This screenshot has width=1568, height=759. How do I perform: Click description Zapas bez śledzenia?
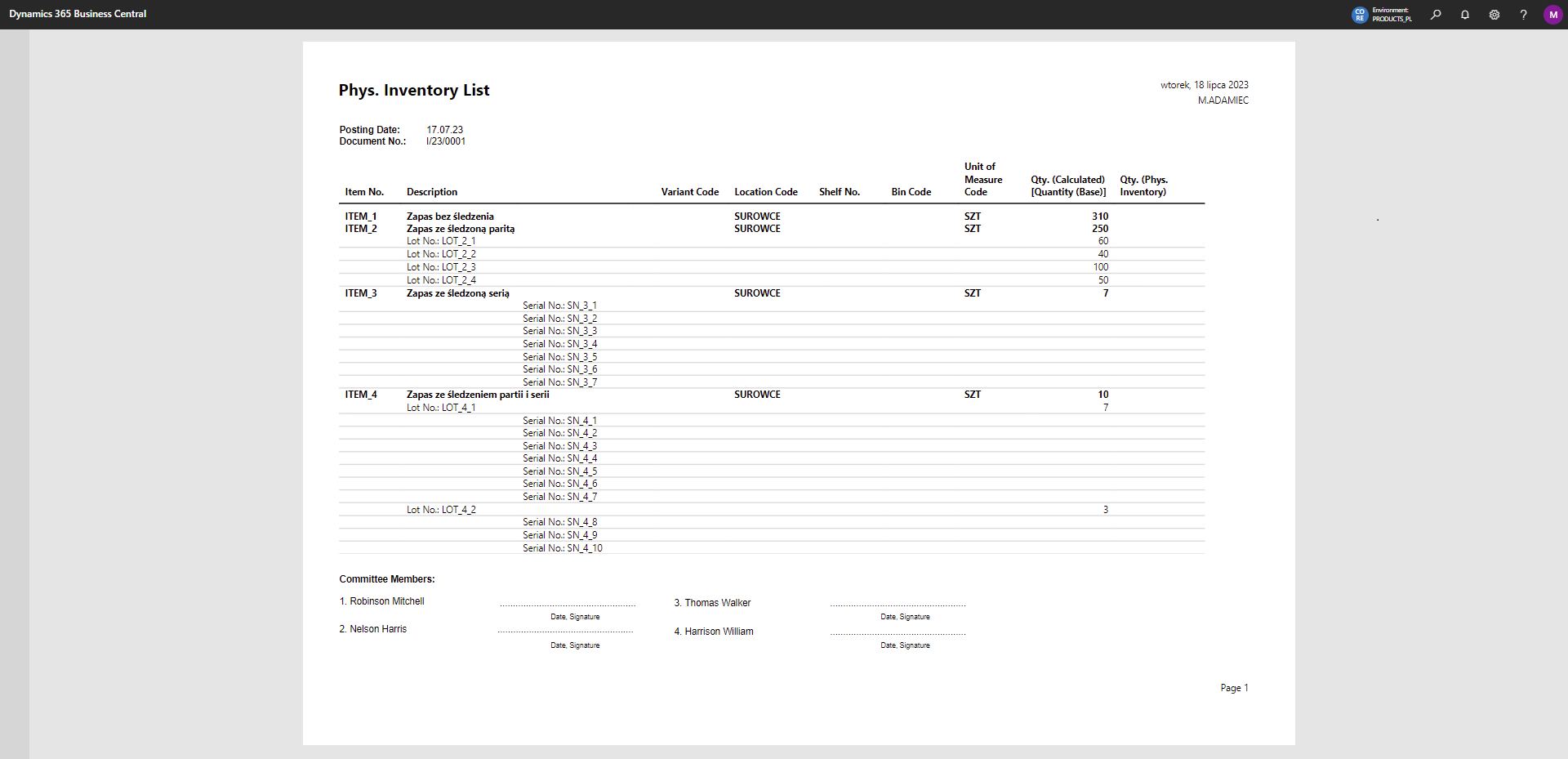pos(450,217)
